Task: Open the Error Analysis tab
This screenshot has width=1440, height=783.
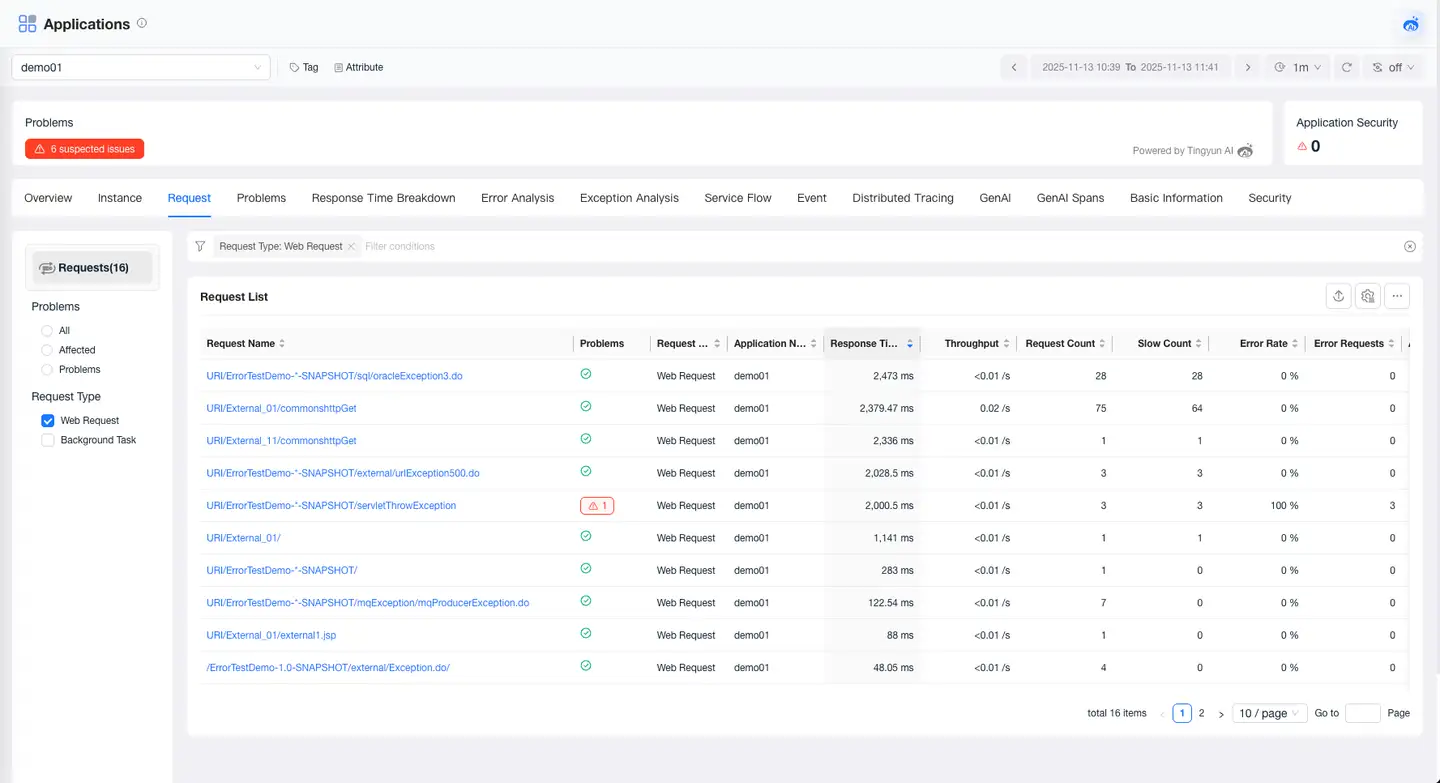Action: [517, 198]
